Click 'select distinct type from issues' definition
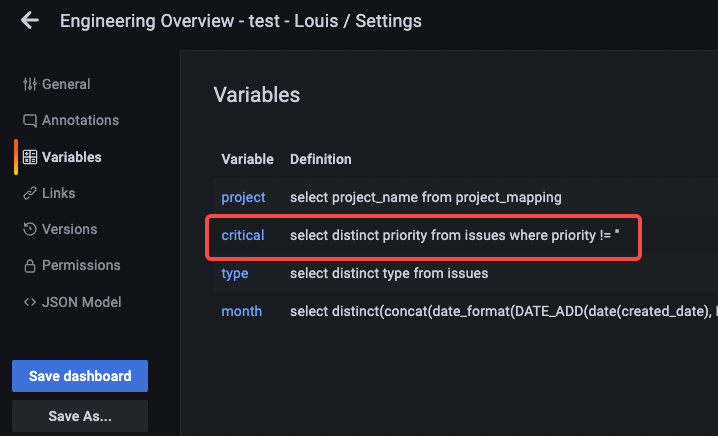 pos(389,273)
